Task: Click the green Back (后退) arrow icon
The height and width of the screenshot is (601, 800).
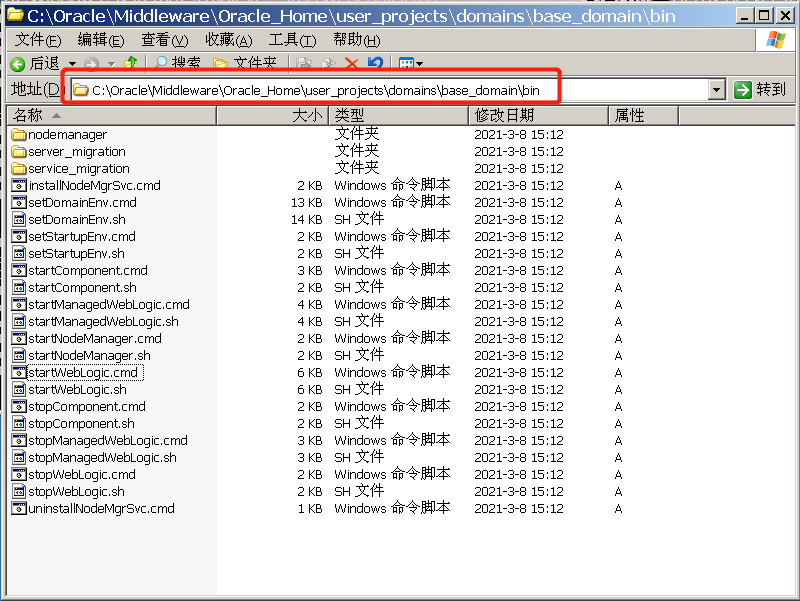Action: (17, 64)
